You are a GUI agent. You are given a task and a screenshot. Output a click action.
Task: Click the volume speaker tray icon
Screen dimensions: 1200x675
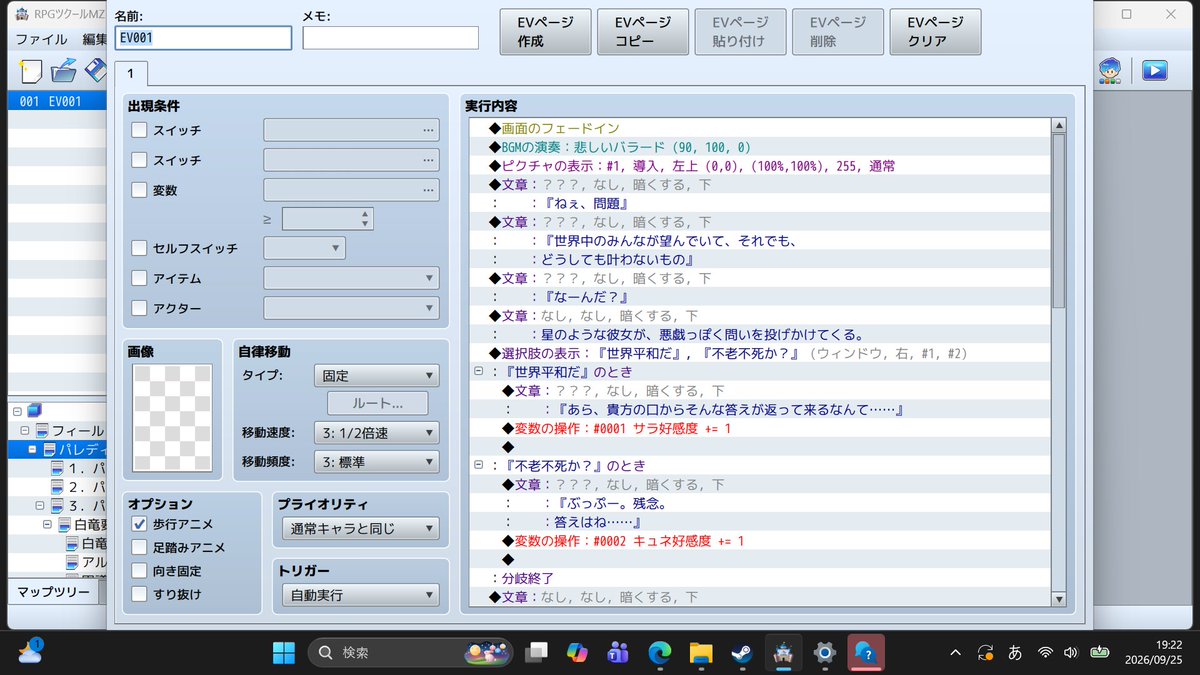(x=1071, y=652)
